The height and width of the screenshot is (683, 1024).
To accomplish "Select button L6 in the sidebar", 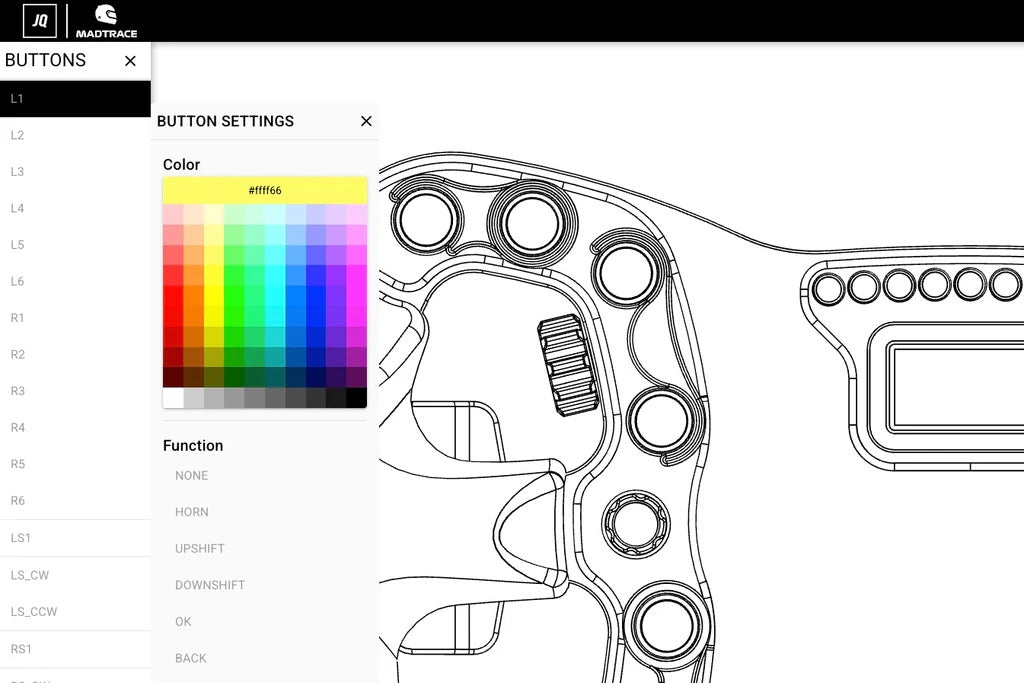I will (17, 281).
